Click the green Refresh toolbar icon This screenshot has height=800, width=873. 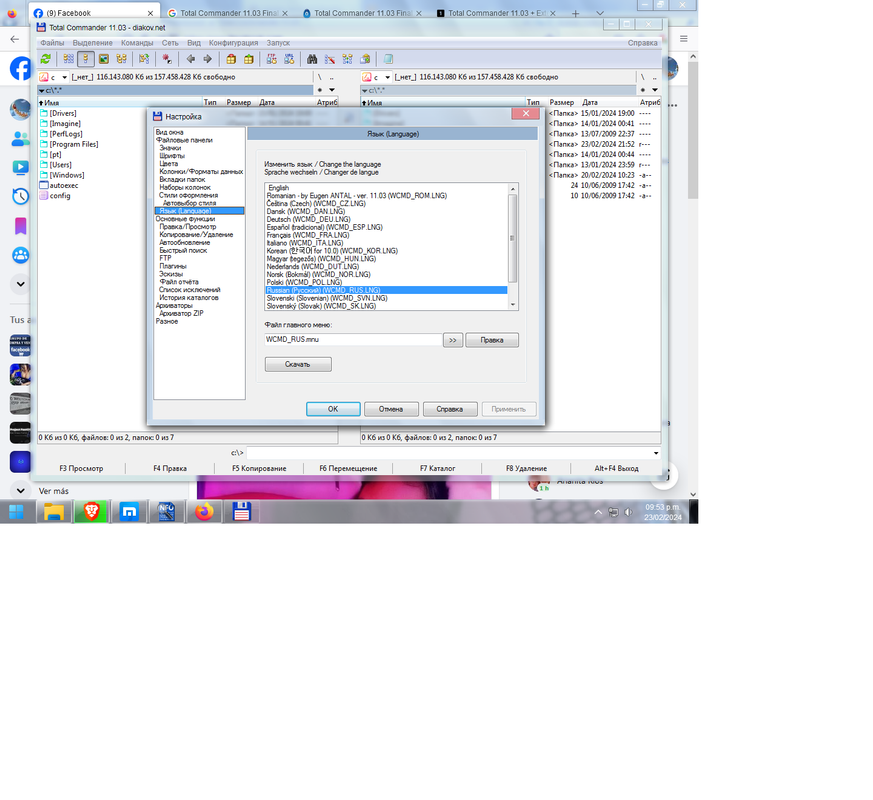tap(46, 59)
